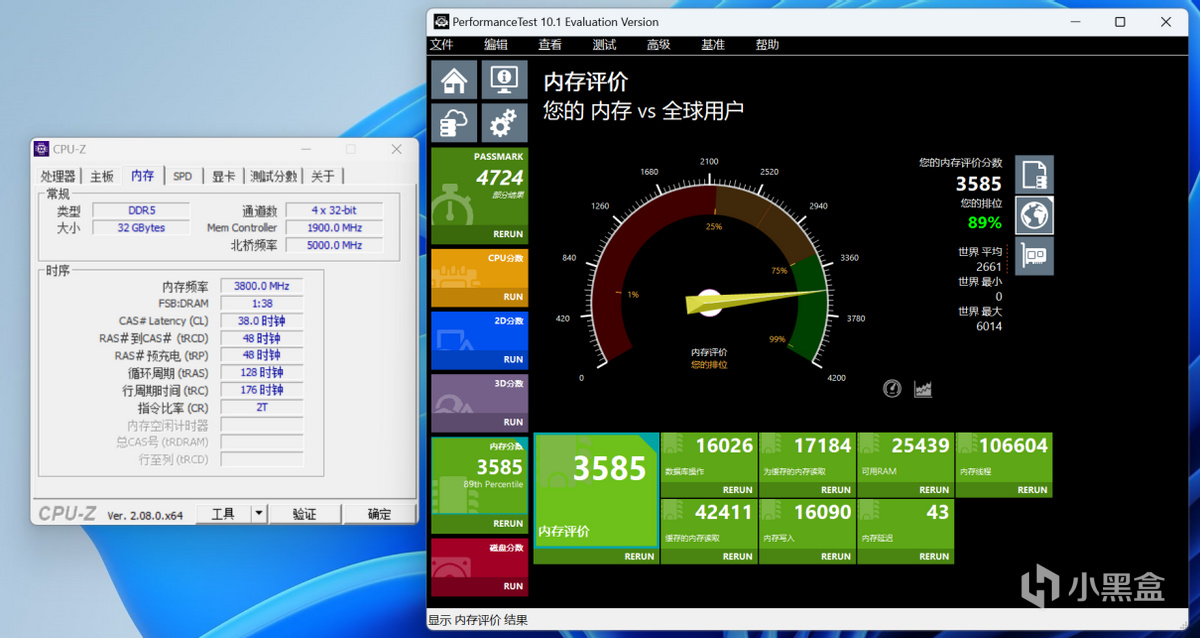Open the 高级 menu
Screen dimensions: 1200x638
coord(658,45)
